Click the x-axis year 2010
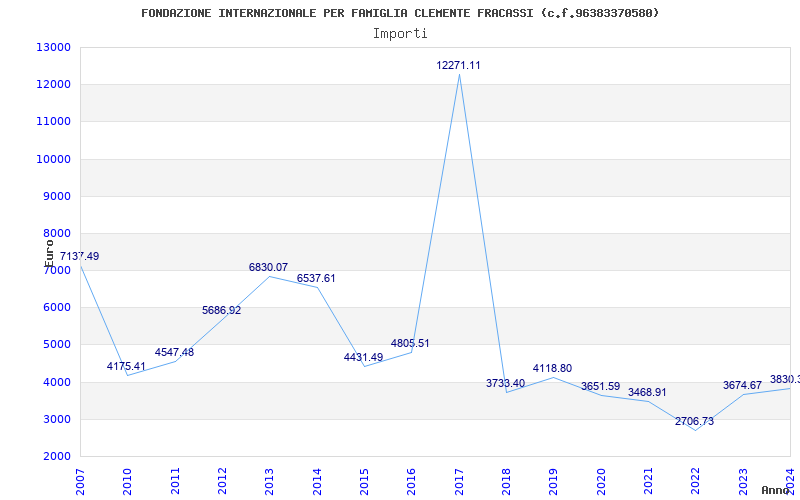This screenshot has height=500, width=800. coord(128,482)
